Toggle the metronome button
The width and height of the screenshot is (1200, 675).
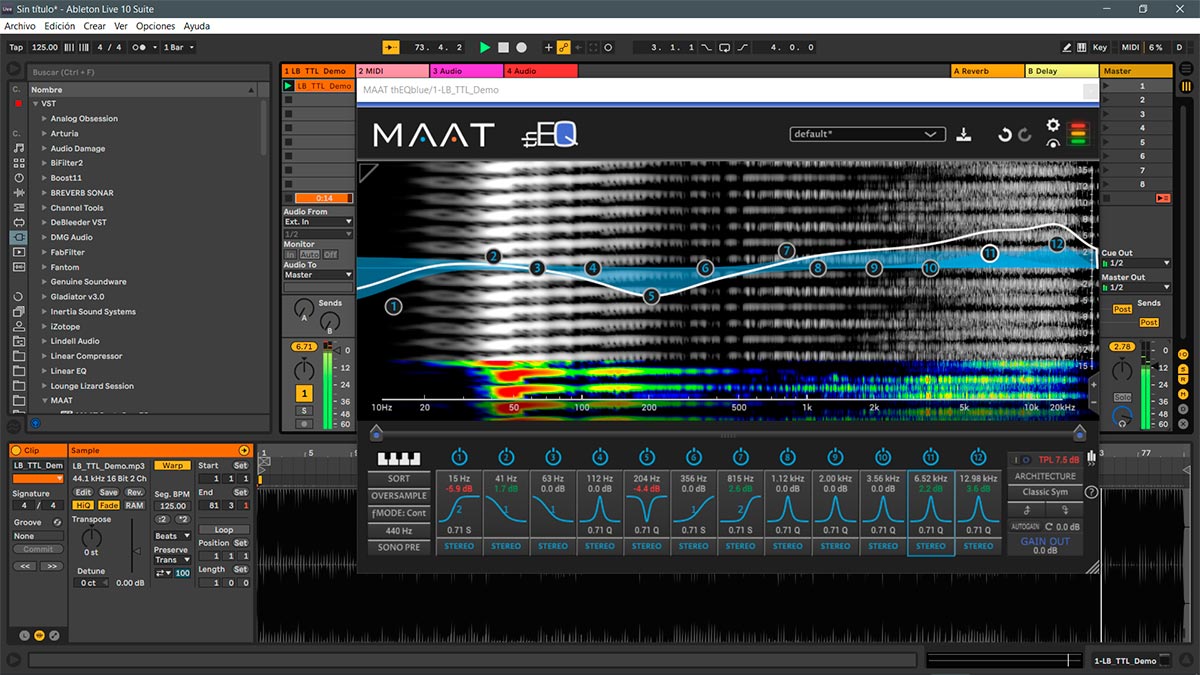(x=142, y=47)
